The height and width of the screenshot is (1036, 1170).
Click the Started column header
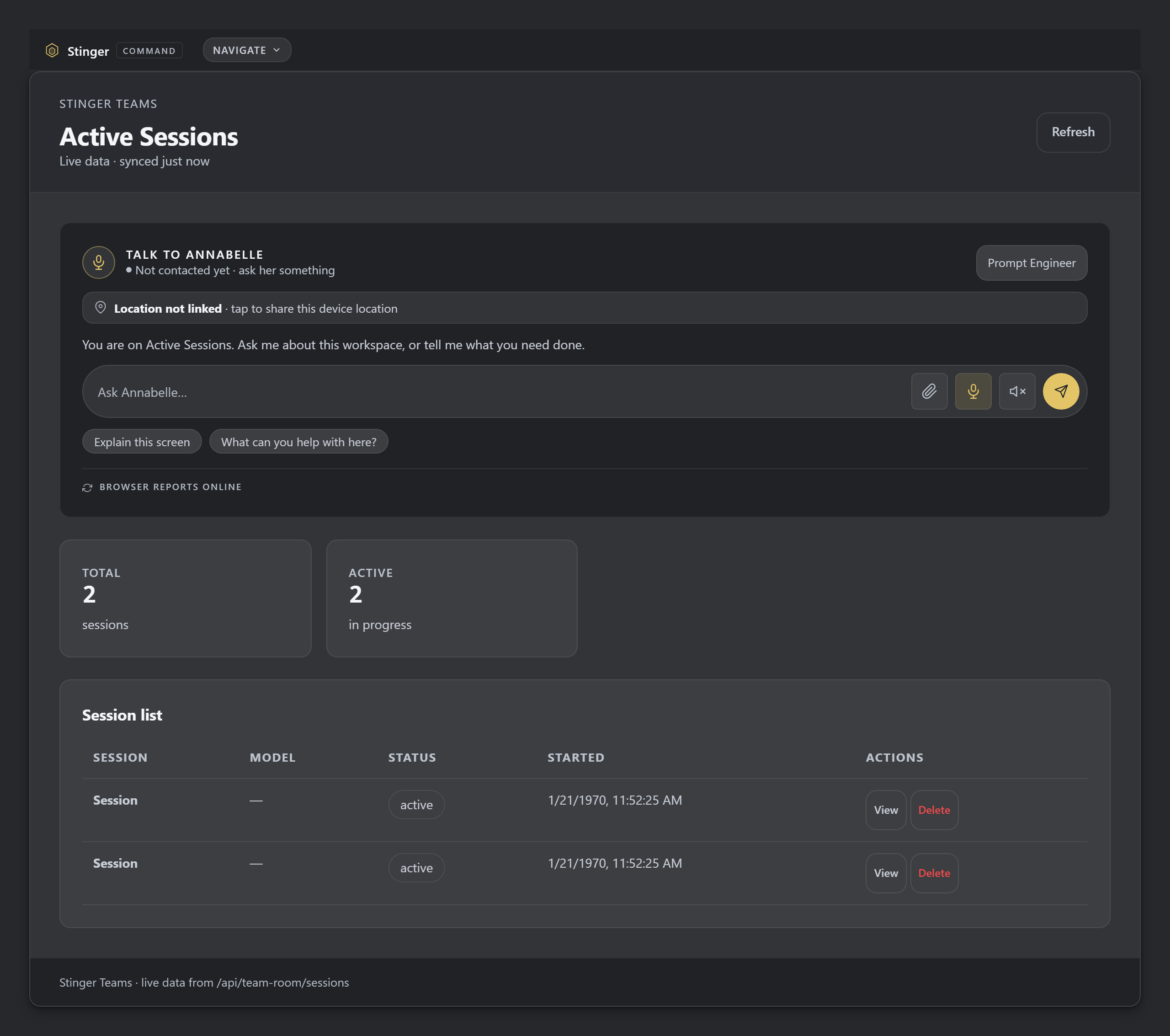click(x=576, y=758)
